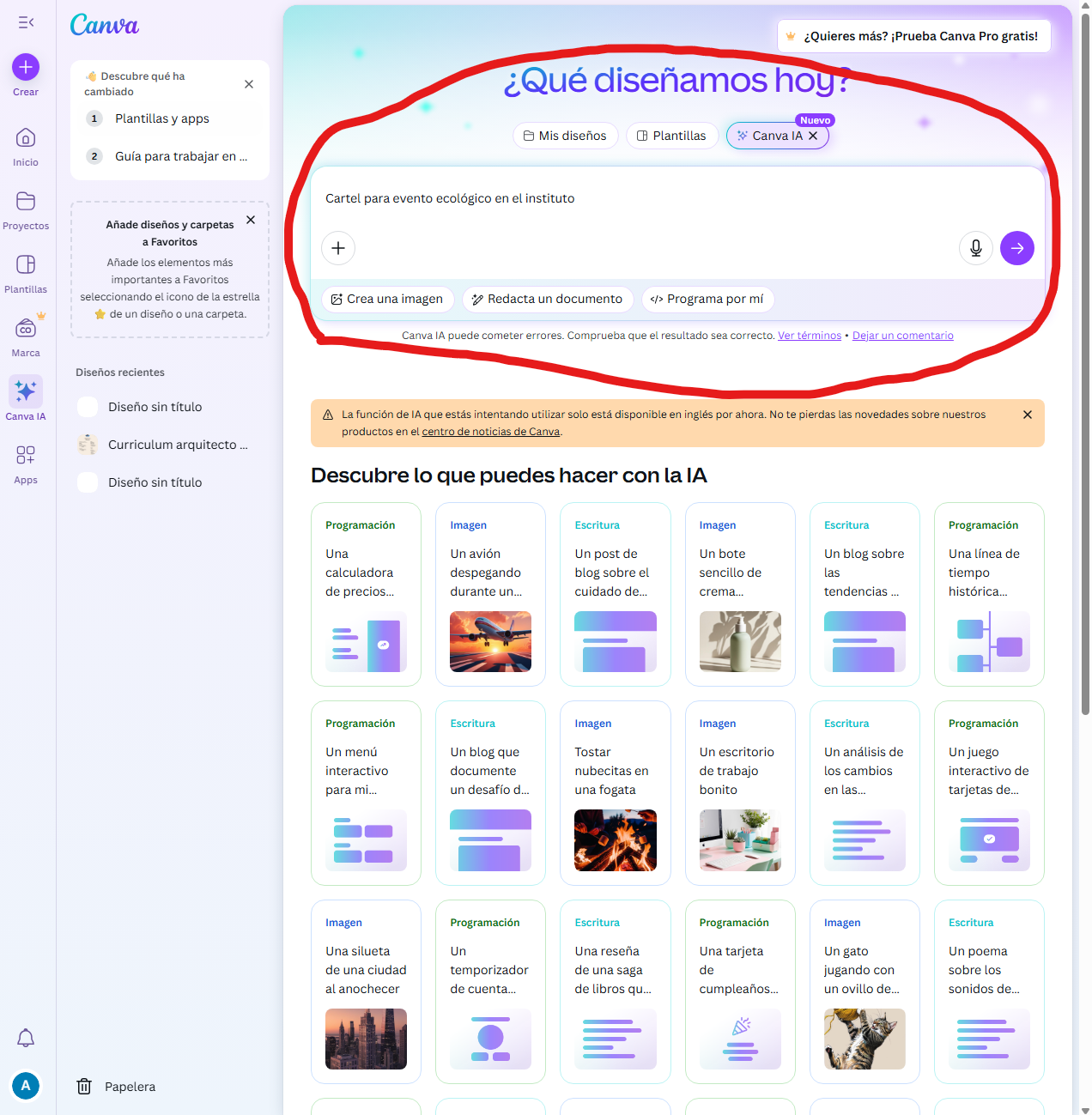Screen dimensions: 1092x1115
Task: Open first recent 'Diseño sin título'
Action: pos(170,407)
